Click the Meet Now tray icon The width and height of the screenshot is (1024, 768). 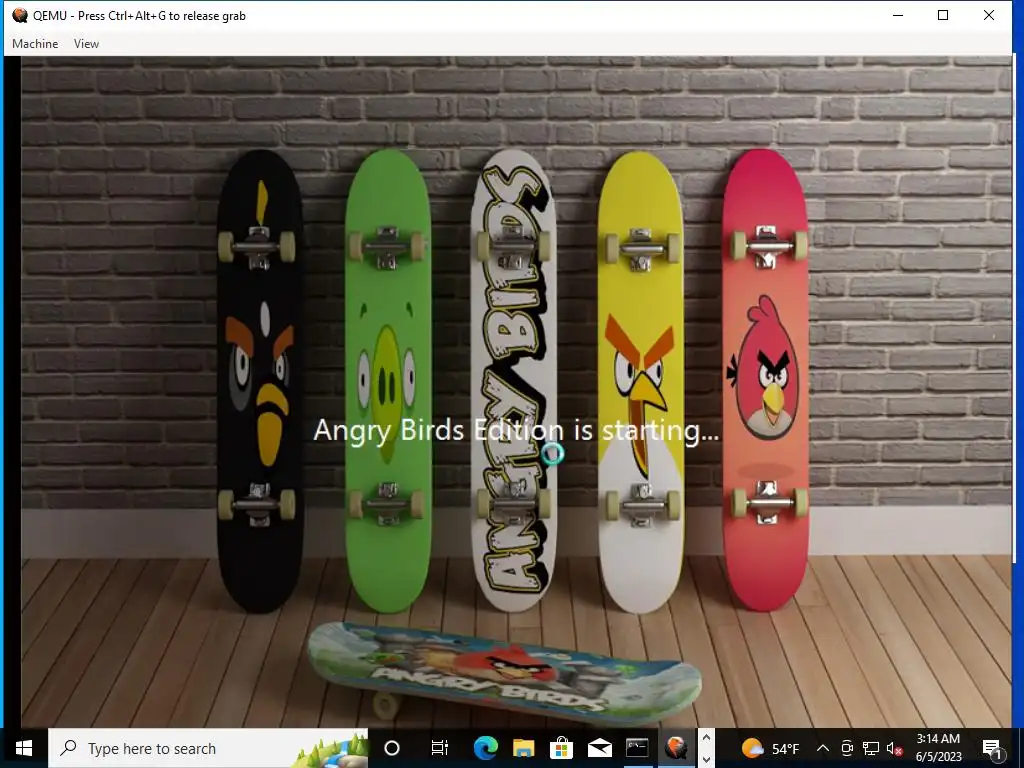(847, 748)
